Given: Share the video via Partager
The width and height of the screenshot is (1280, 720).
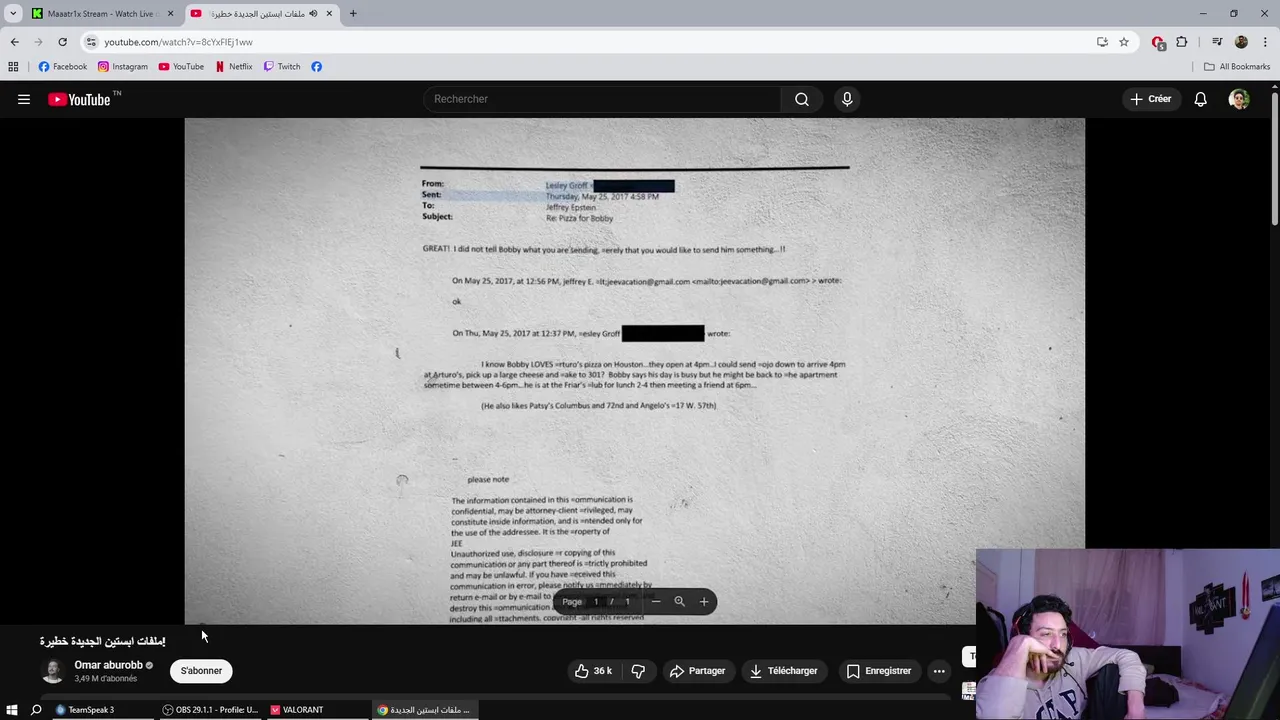Looking at the screenshot, I should tap(697, 671).
